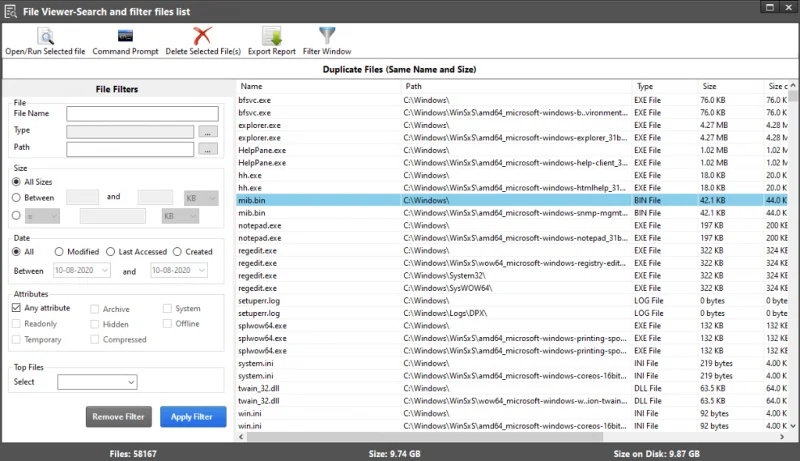Image resolution: width=800 pixels, height=461 pixels.
Task: Click the File Name input field
Action: [x=142, y=113]
